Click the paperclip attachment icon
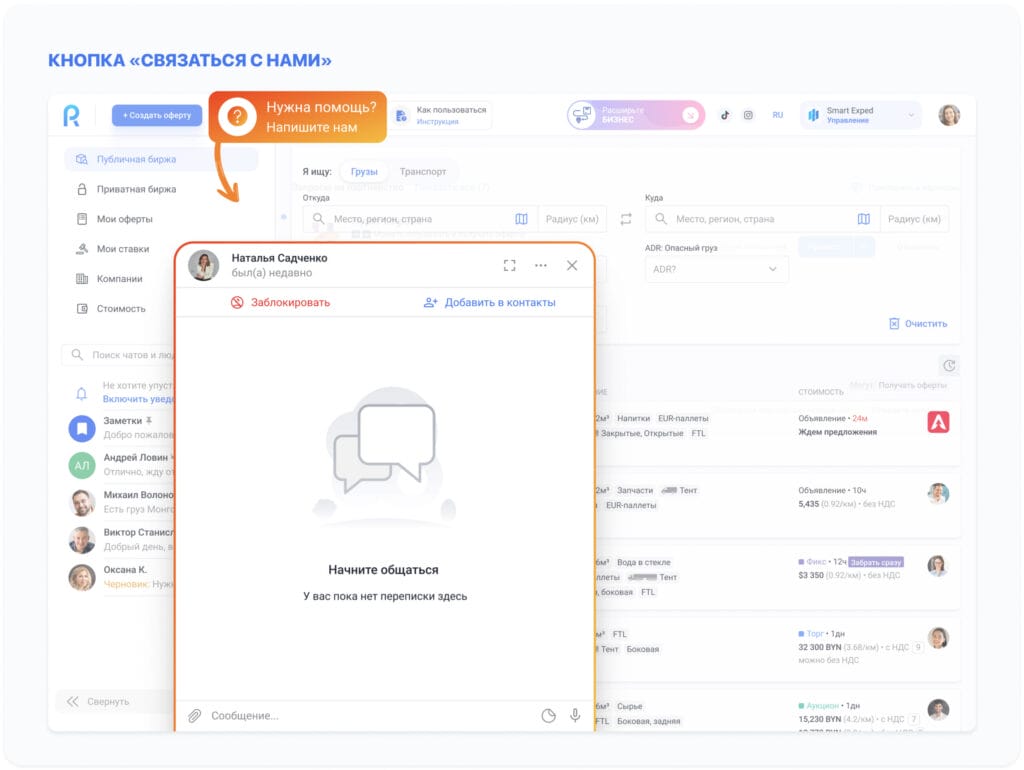The height and width of the screenshot is (770, 1024). (195, 716)
